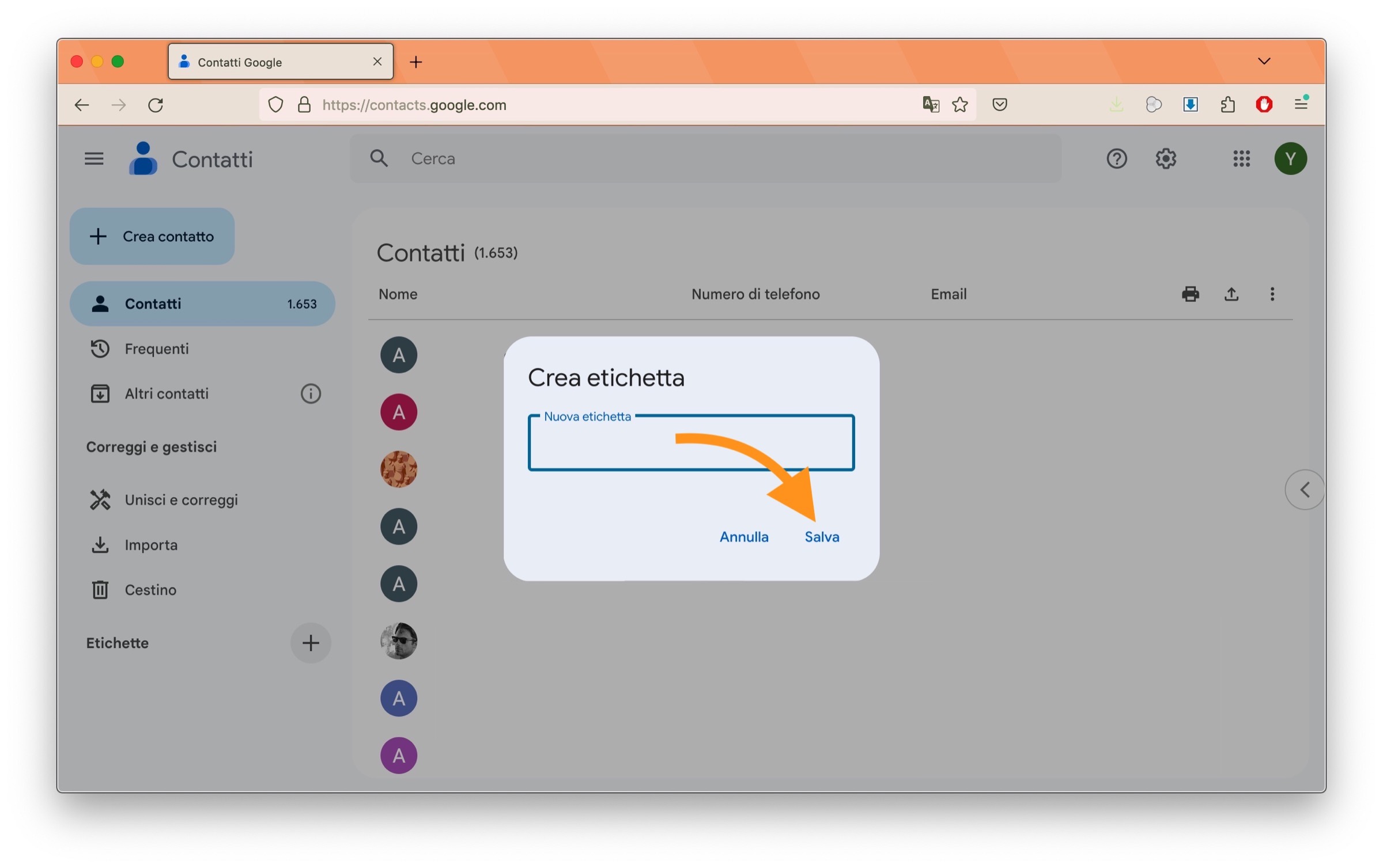
Task: Click Salva to save the label
Action: [821, 537]
